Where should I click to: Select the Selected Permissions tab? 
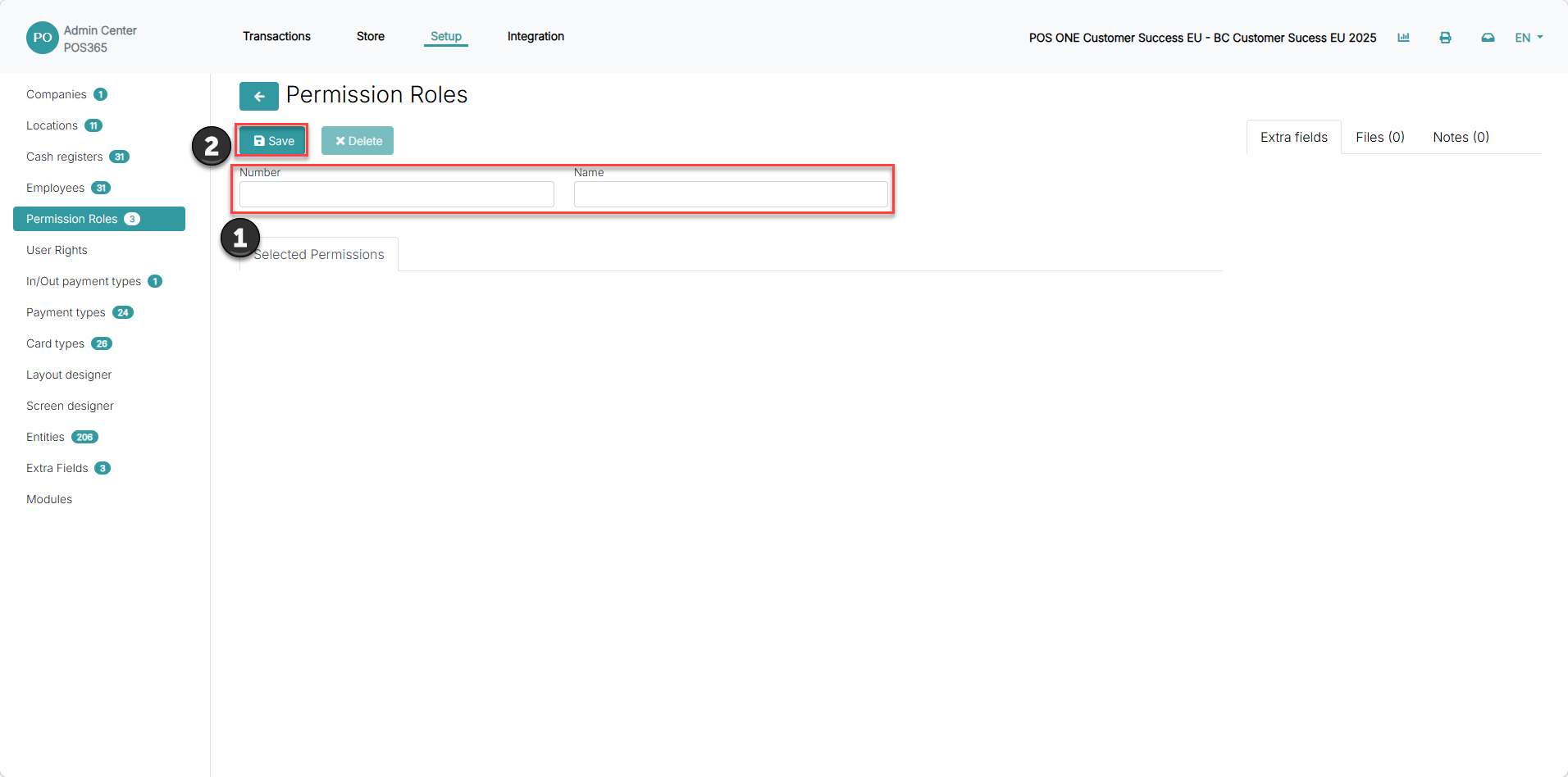[319, 255]
